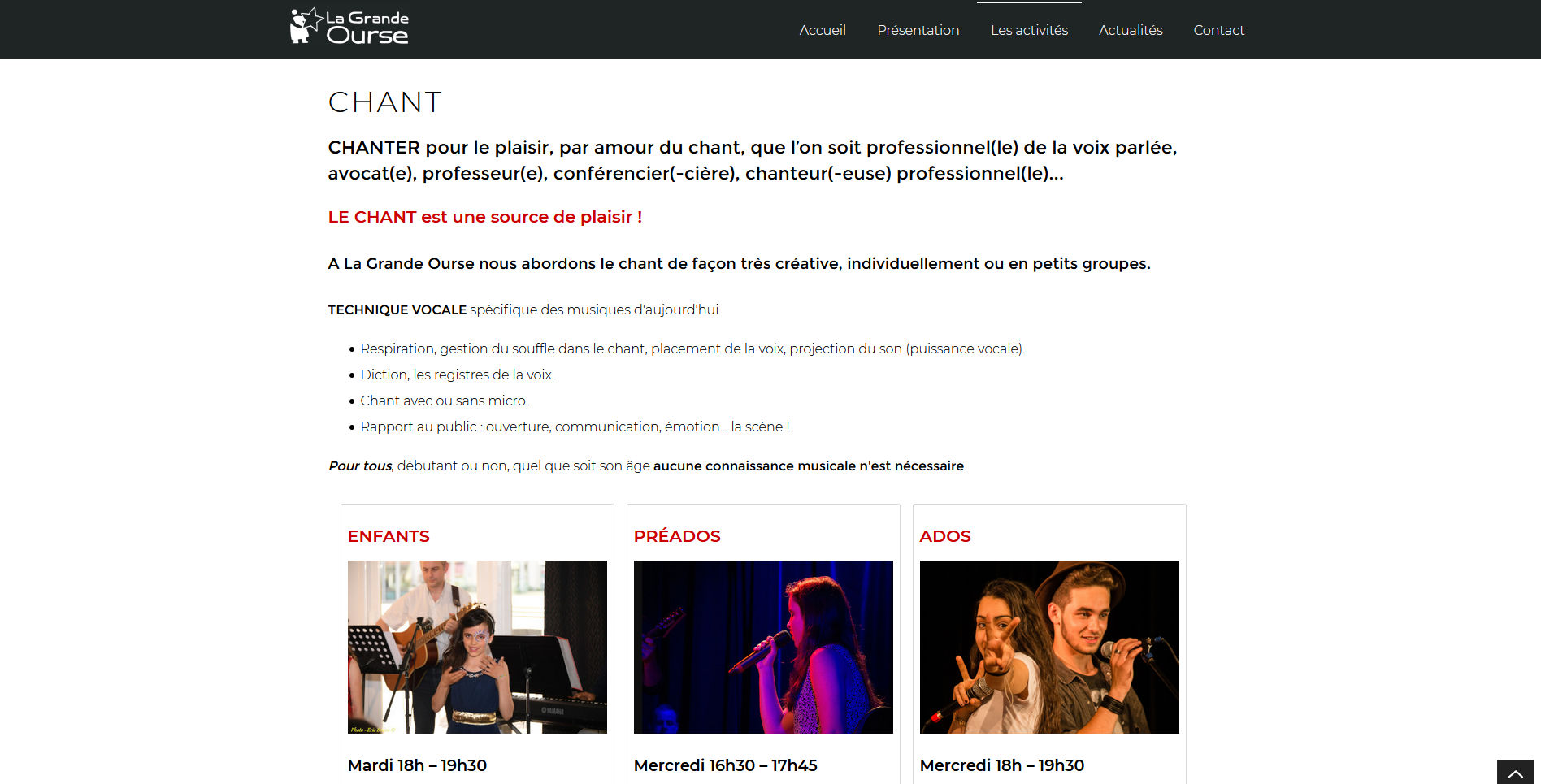The height and width of the screenshot is (784, 1541).
Task: Open the Contact page
Action: pos(1218,30)
